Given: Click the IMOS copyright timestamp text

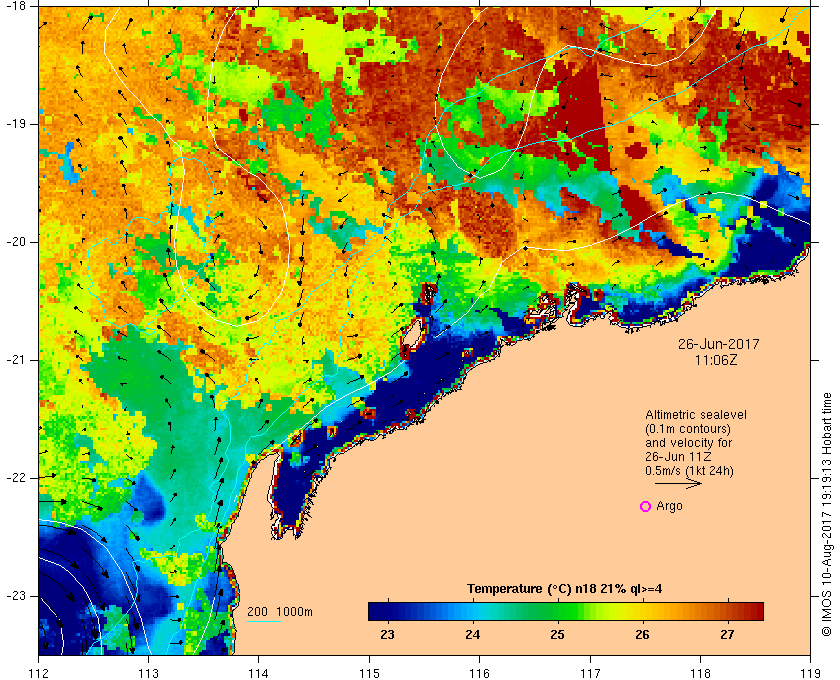Looking at the screenshot, I should click(827, 515).
